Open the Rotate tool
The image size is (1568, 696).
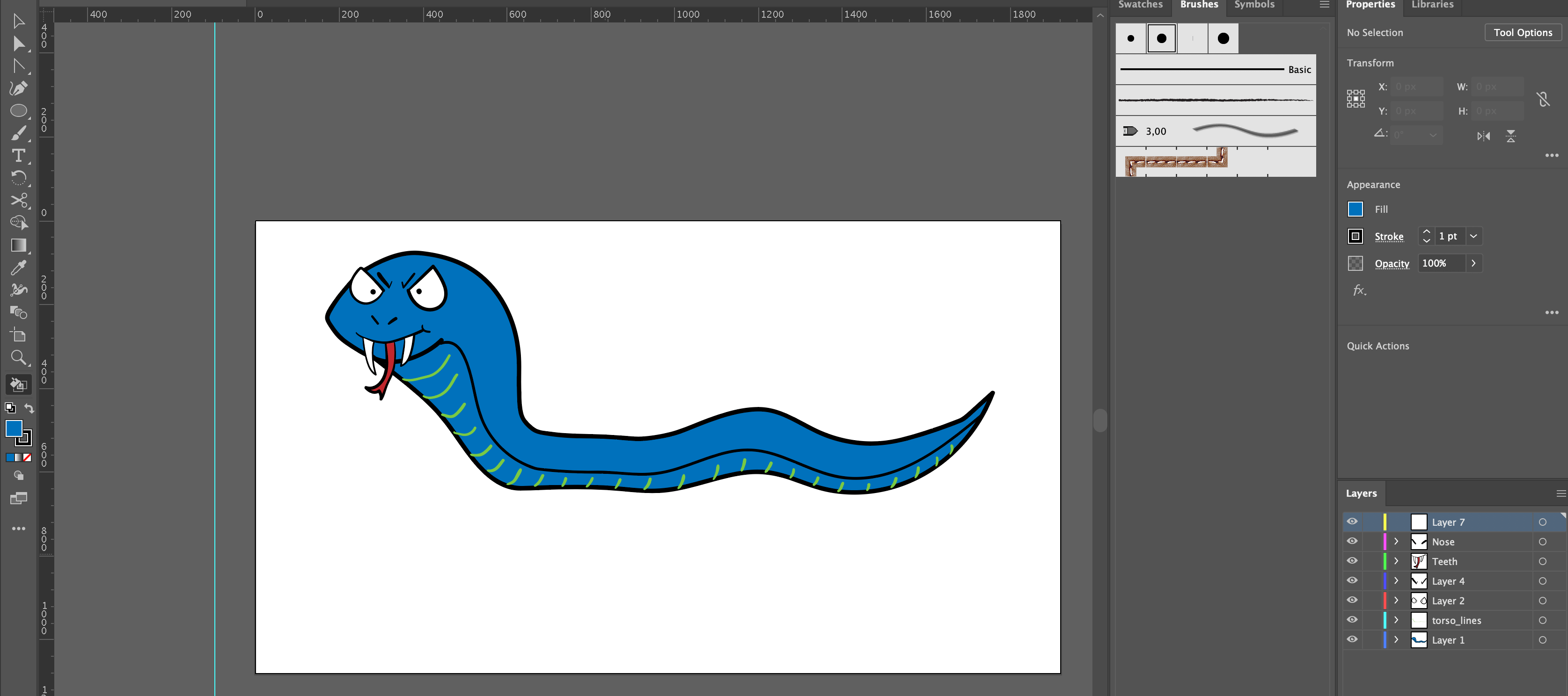pos(19,177)
